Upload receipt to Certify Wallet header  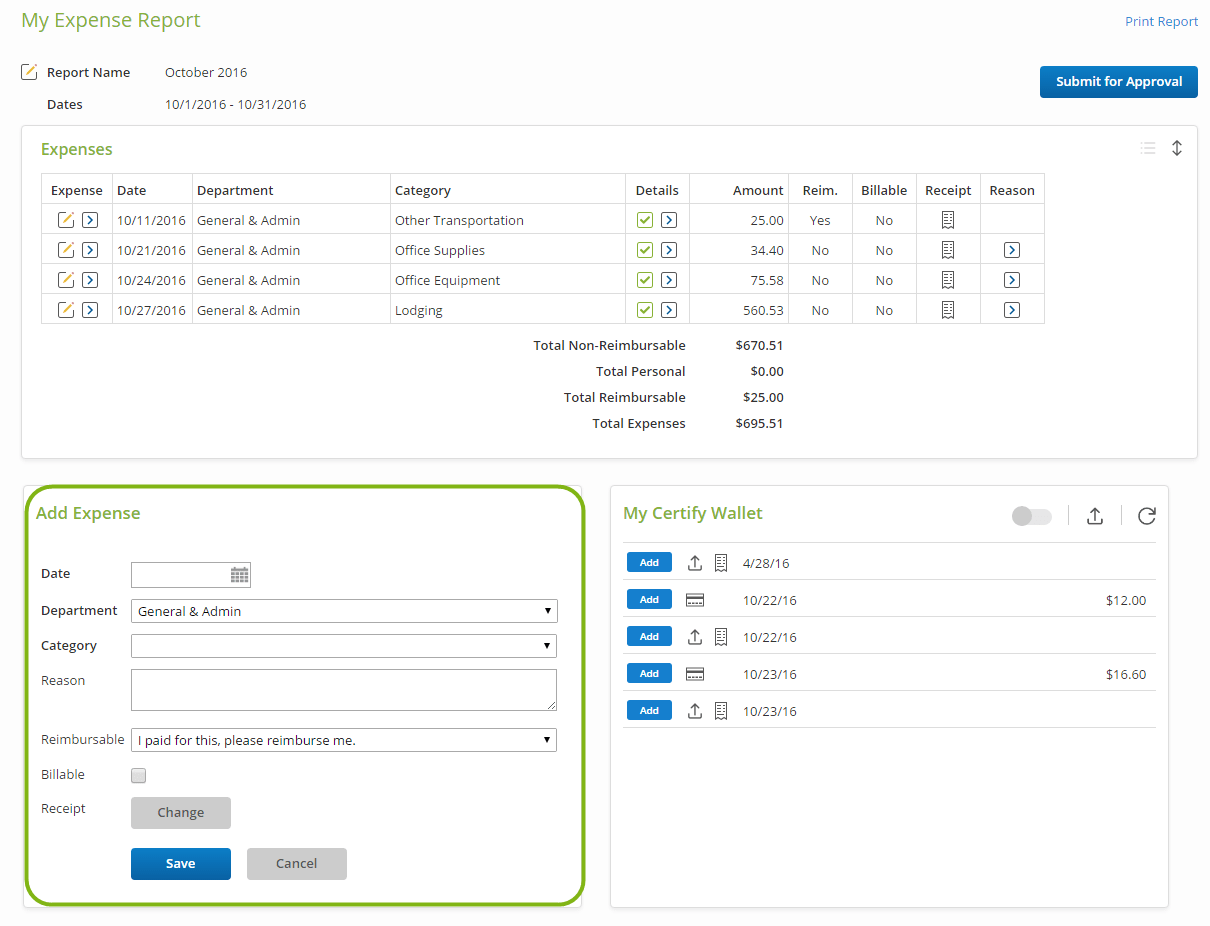click(x=1095, y=516)
